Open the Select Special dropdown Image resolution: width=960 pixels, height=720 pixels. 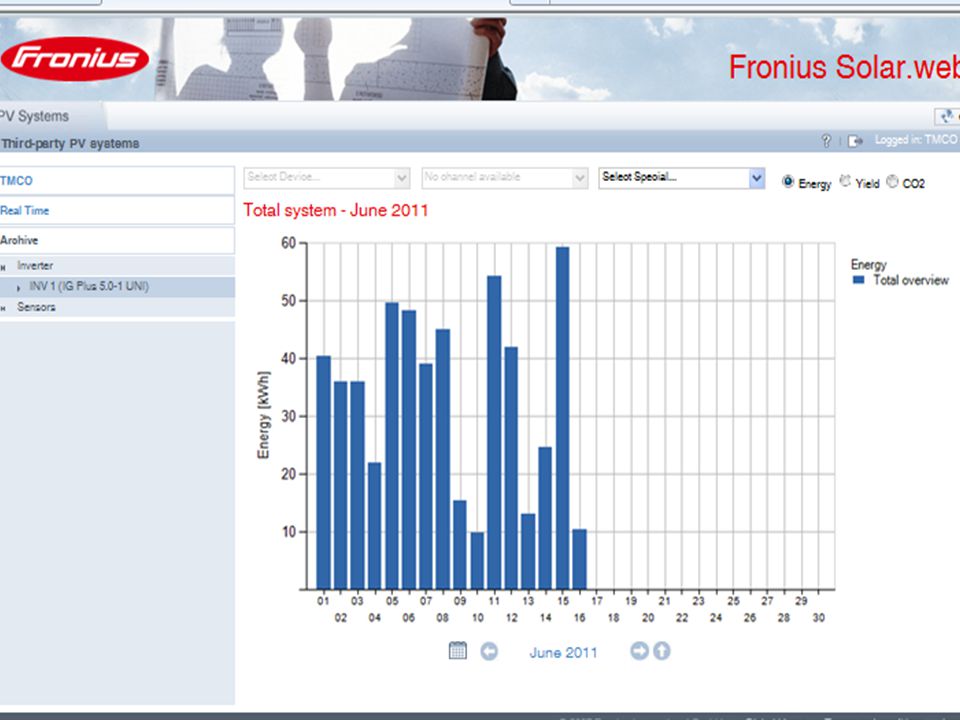click(681, 178)
